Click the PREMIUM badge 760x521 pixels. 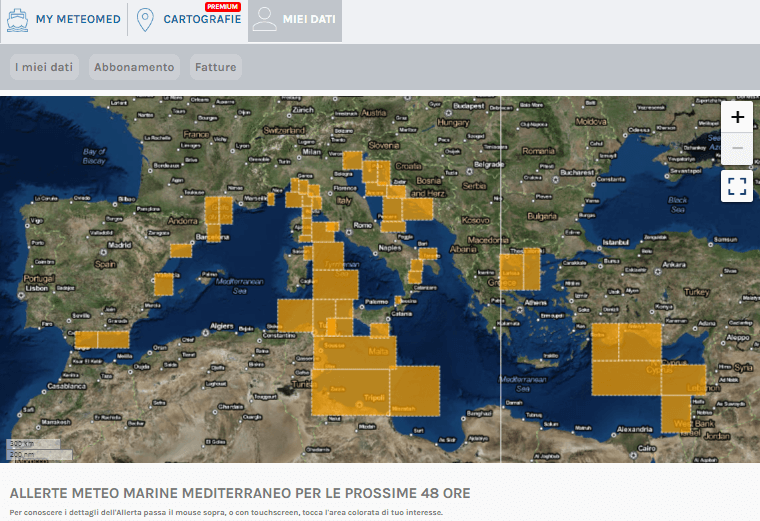[222, 7]
